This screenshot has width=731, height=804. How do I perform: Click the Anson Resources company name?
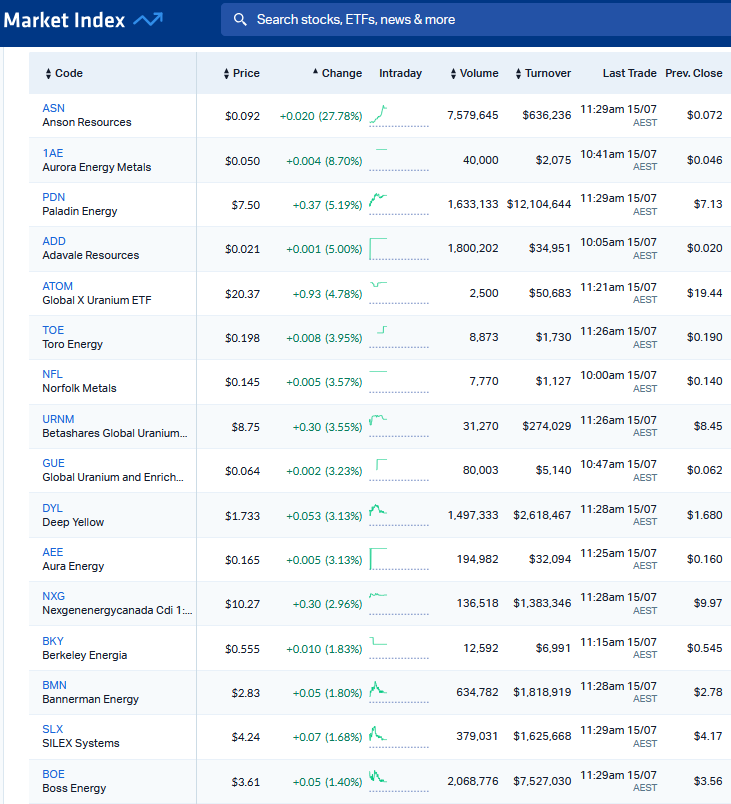click(87, 123)
